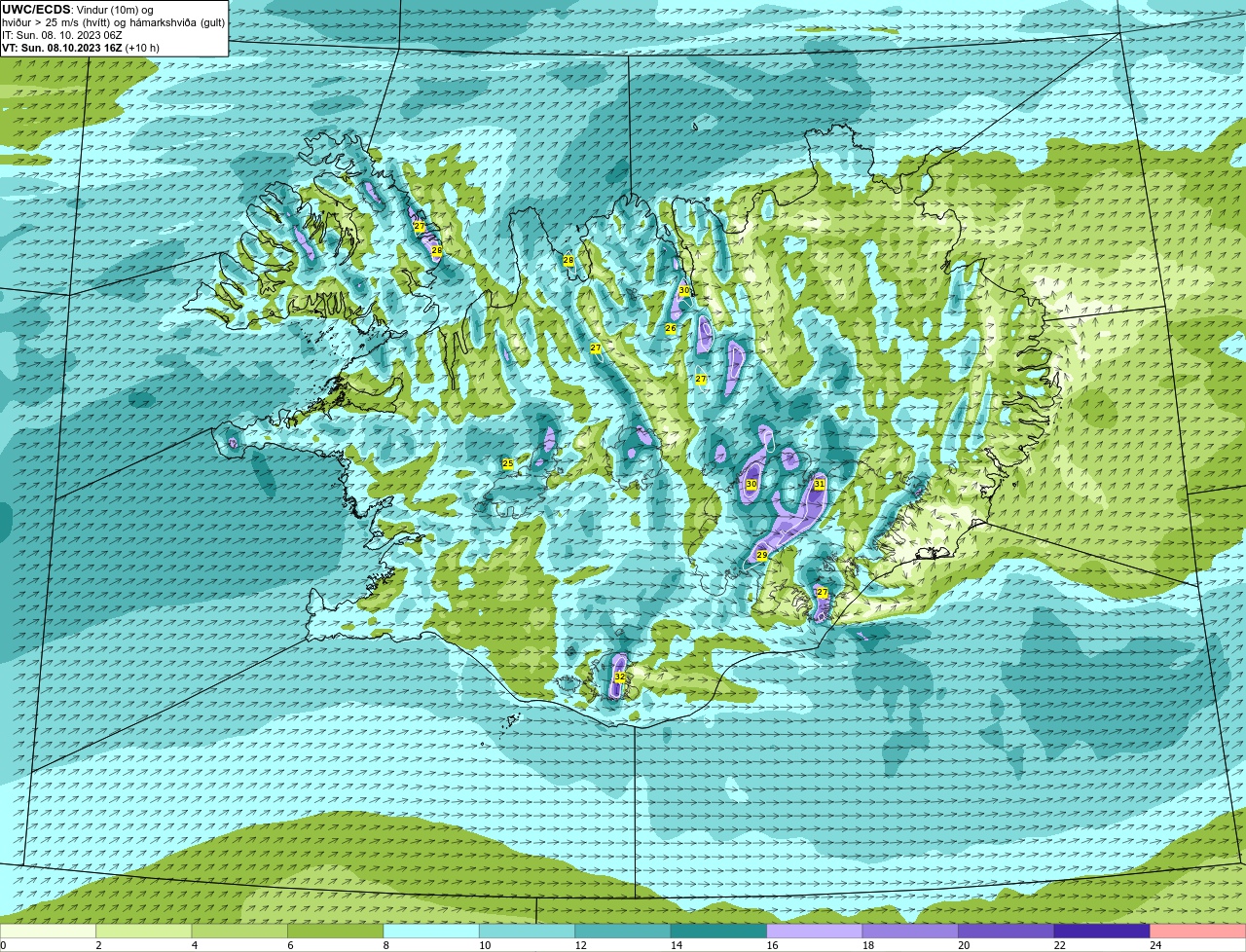Pick the light yellow-green 2–4 m/s swatch

click(145, 932)
